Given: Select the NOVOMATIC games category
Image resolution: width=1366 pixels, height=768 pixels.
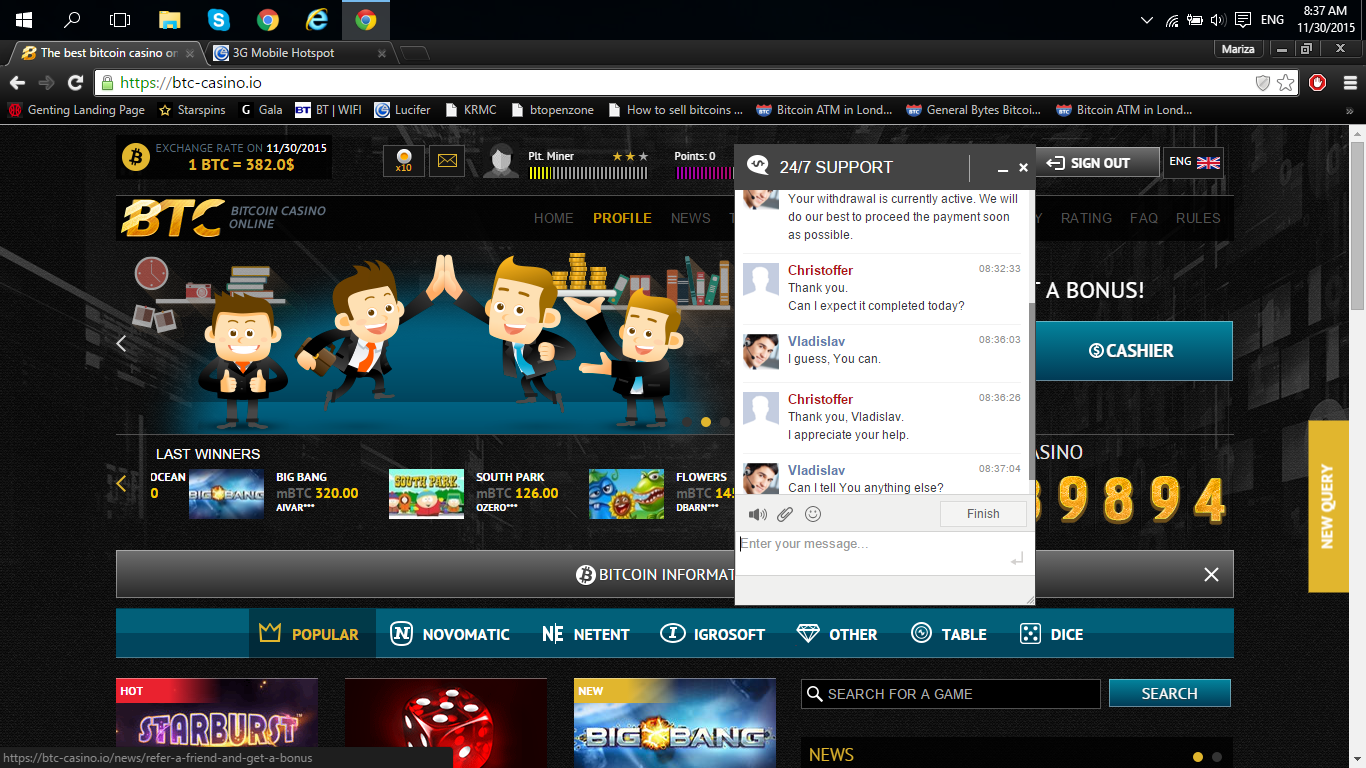Looking at the screenshot, I should (450, 634).
